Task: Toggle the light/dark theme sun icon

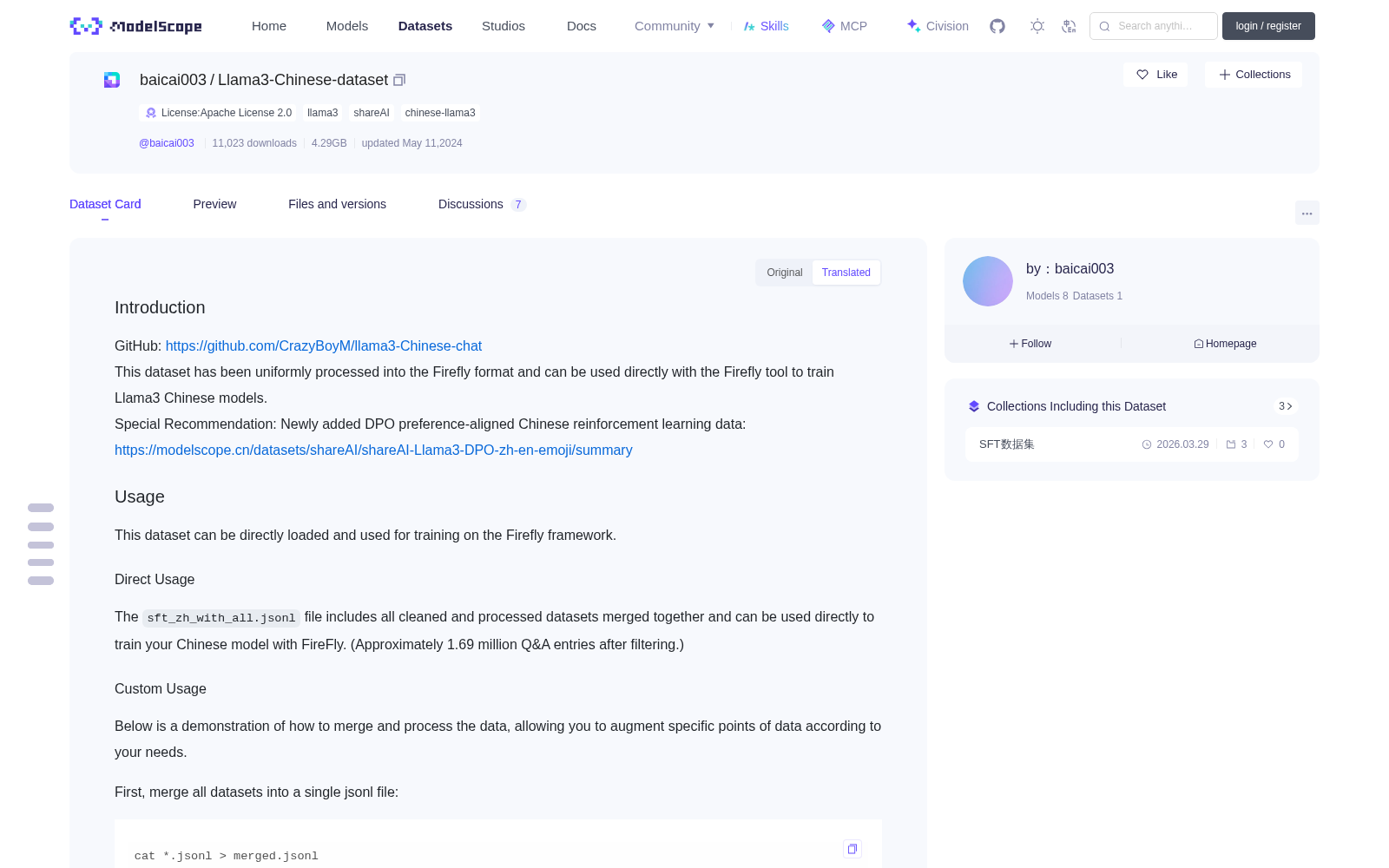Action: [1037, 26]
